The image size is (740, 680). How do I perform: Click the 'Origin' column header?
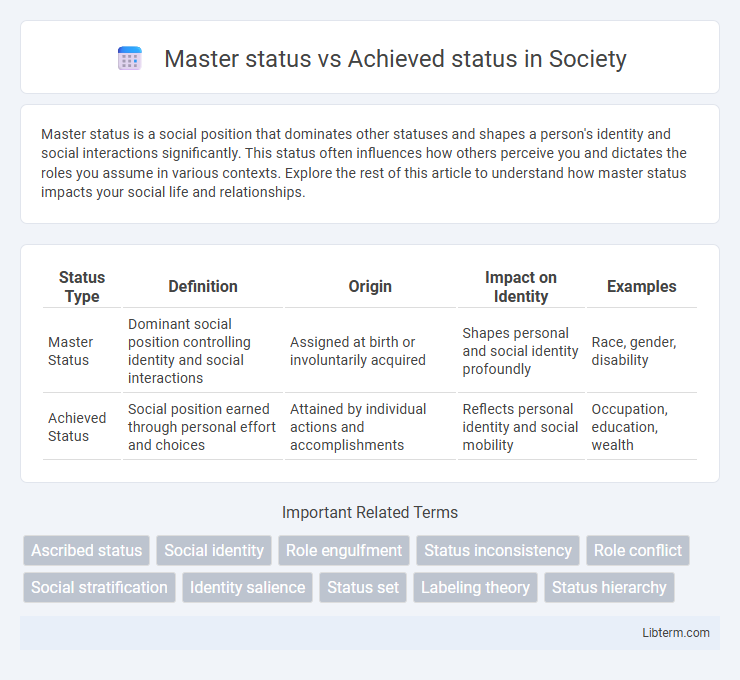tap(370, 286)
